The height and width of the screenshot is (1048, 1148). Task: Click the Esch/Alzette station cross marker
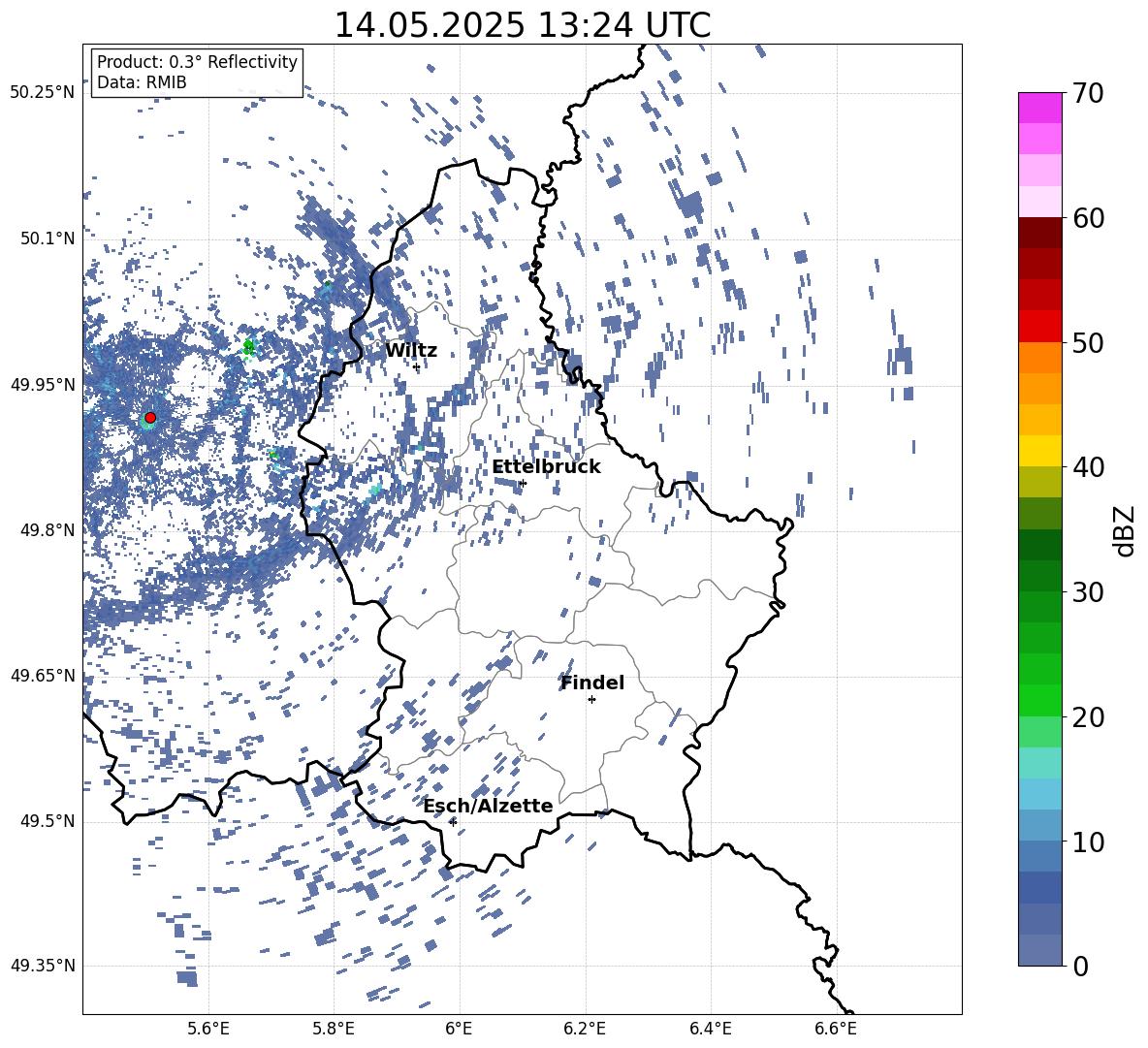pyautogui.click(x=453, y=822)
